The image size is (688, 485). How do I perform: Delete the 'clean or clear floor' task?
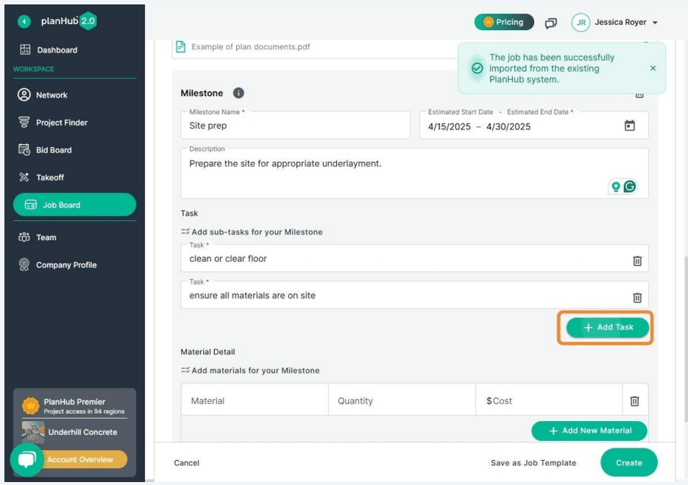tap(637, 260)
